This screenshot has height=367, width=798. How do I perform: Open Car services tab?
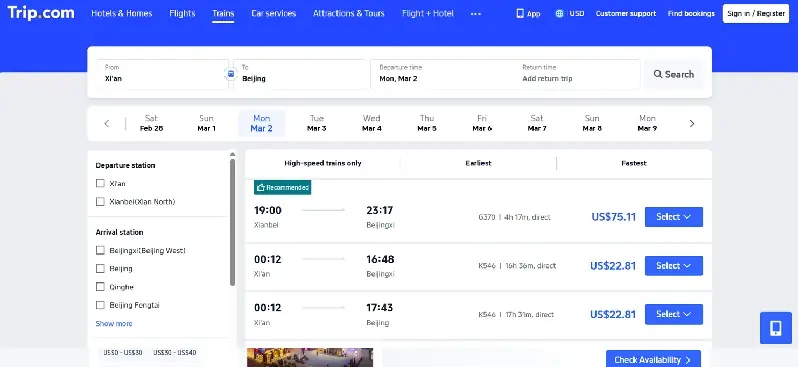pos(273,13)
